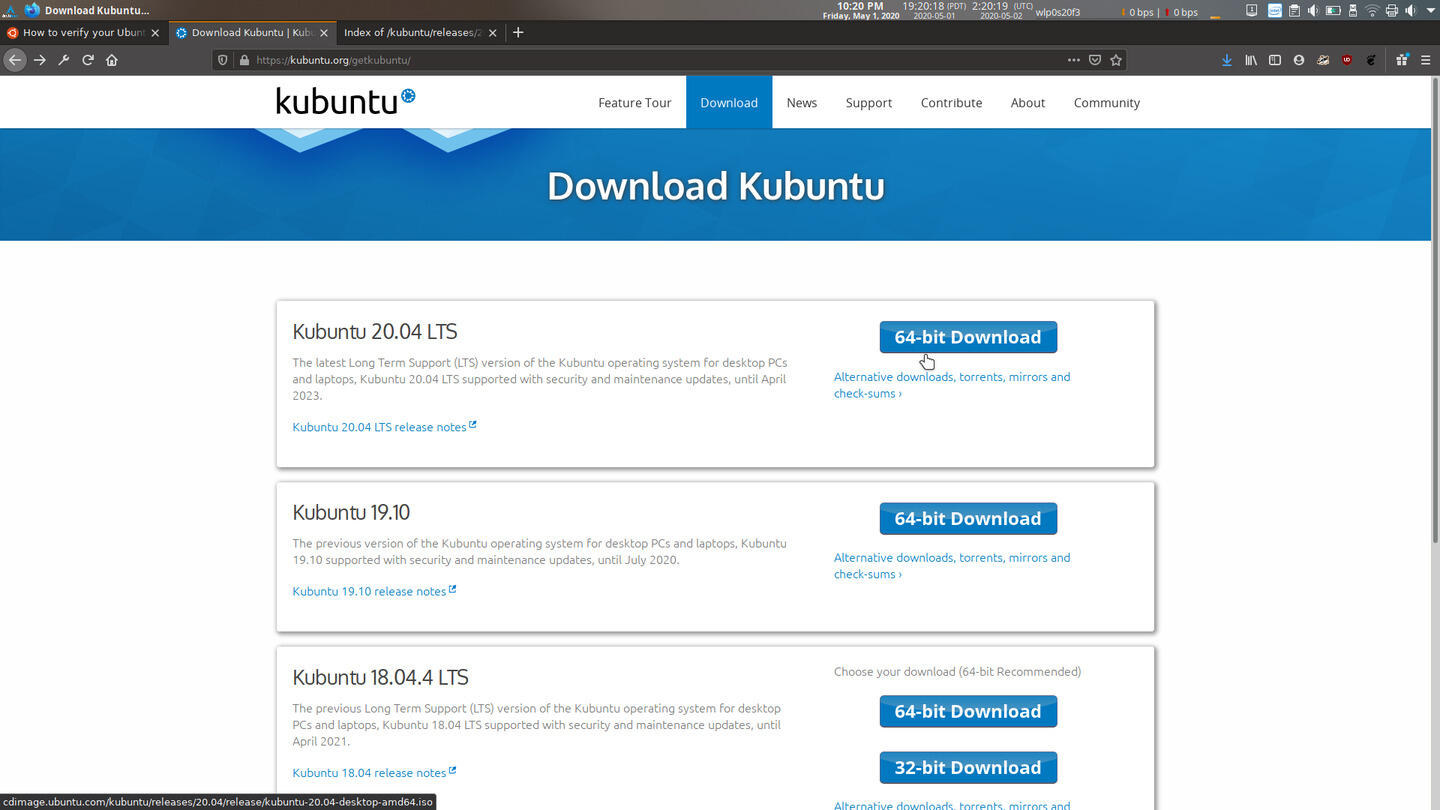Click the 'Kubuntu 20.04 LTS' heading

coord(375,331)
